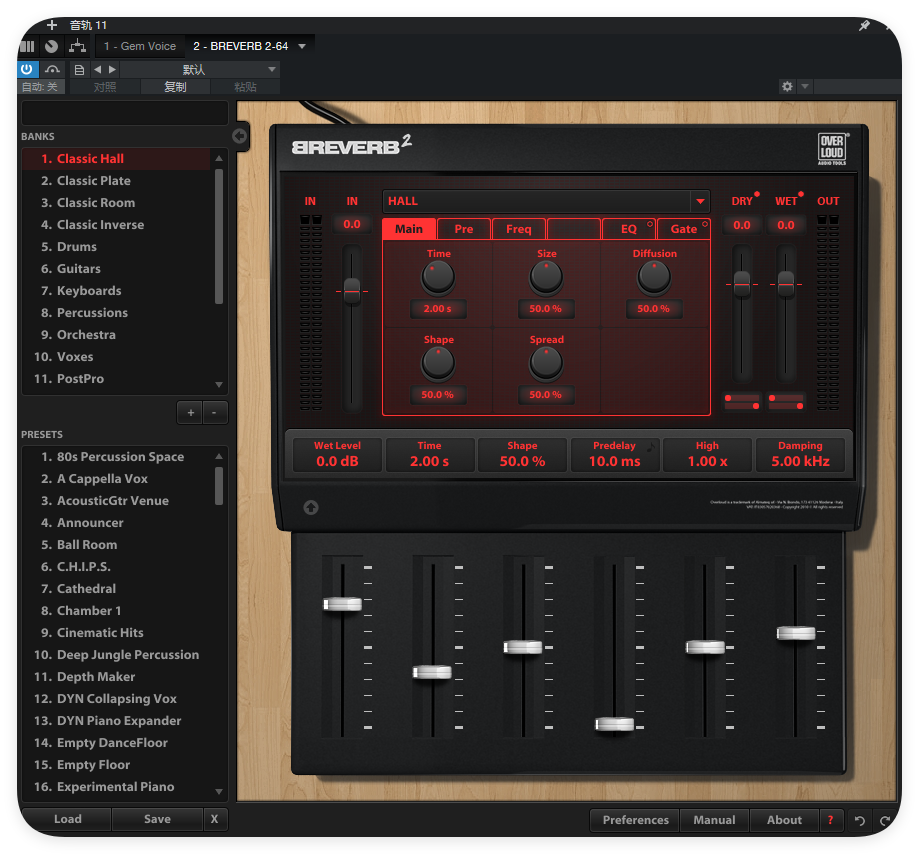919x854 pixels.
Task: Open Preferences
Action: (635, 820)
